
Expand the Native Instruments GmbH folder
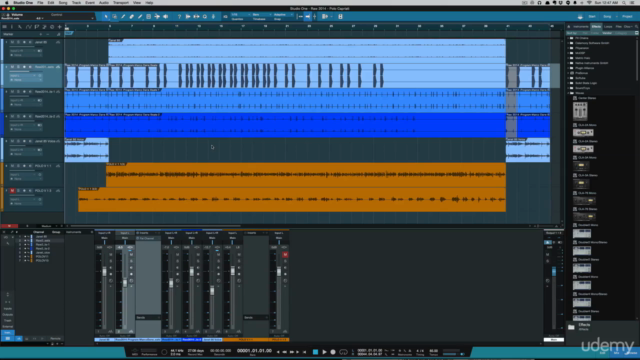click(569, 63)
